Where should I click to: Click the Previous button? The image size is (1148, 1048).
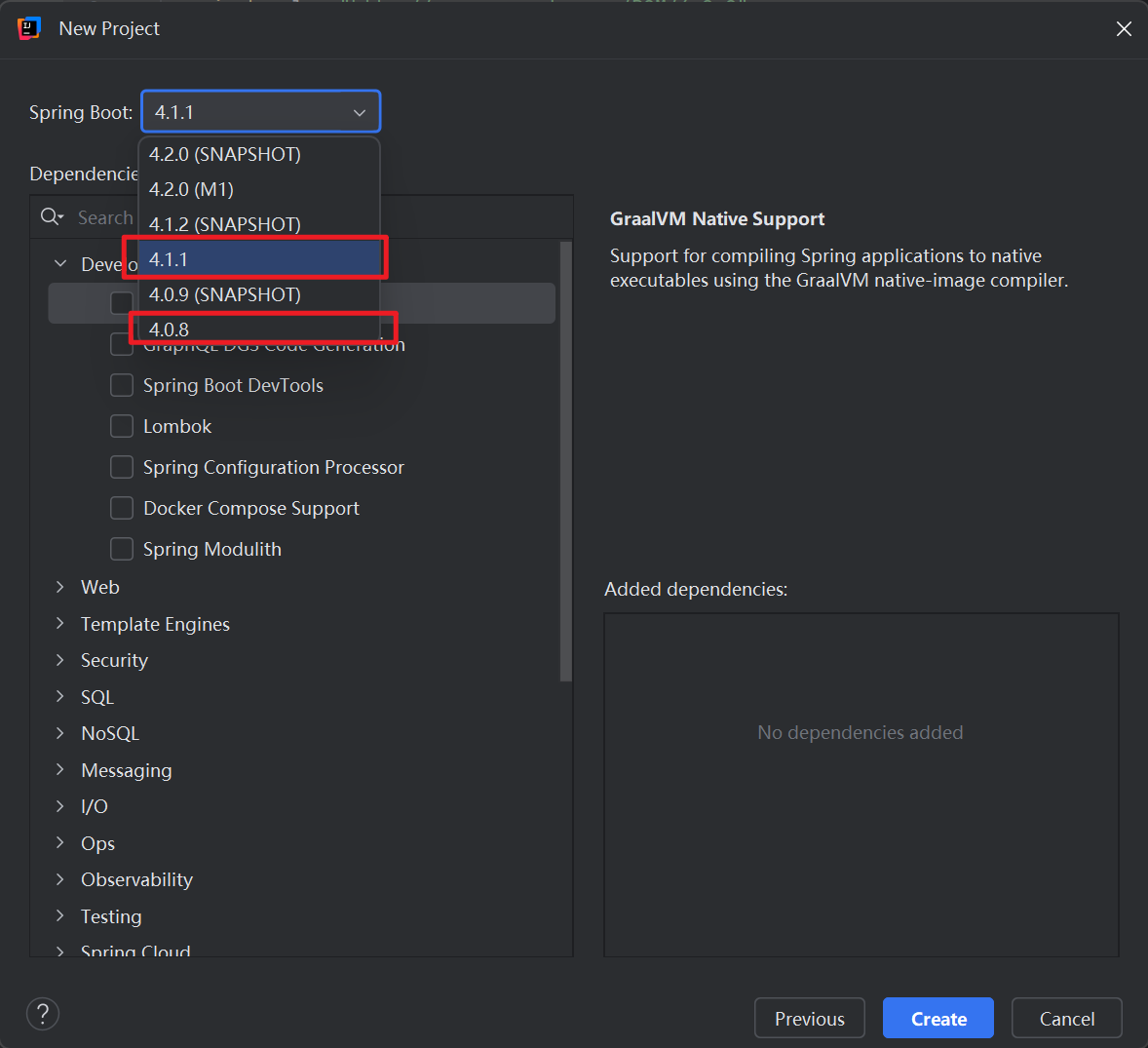[x=810, y=1019]
